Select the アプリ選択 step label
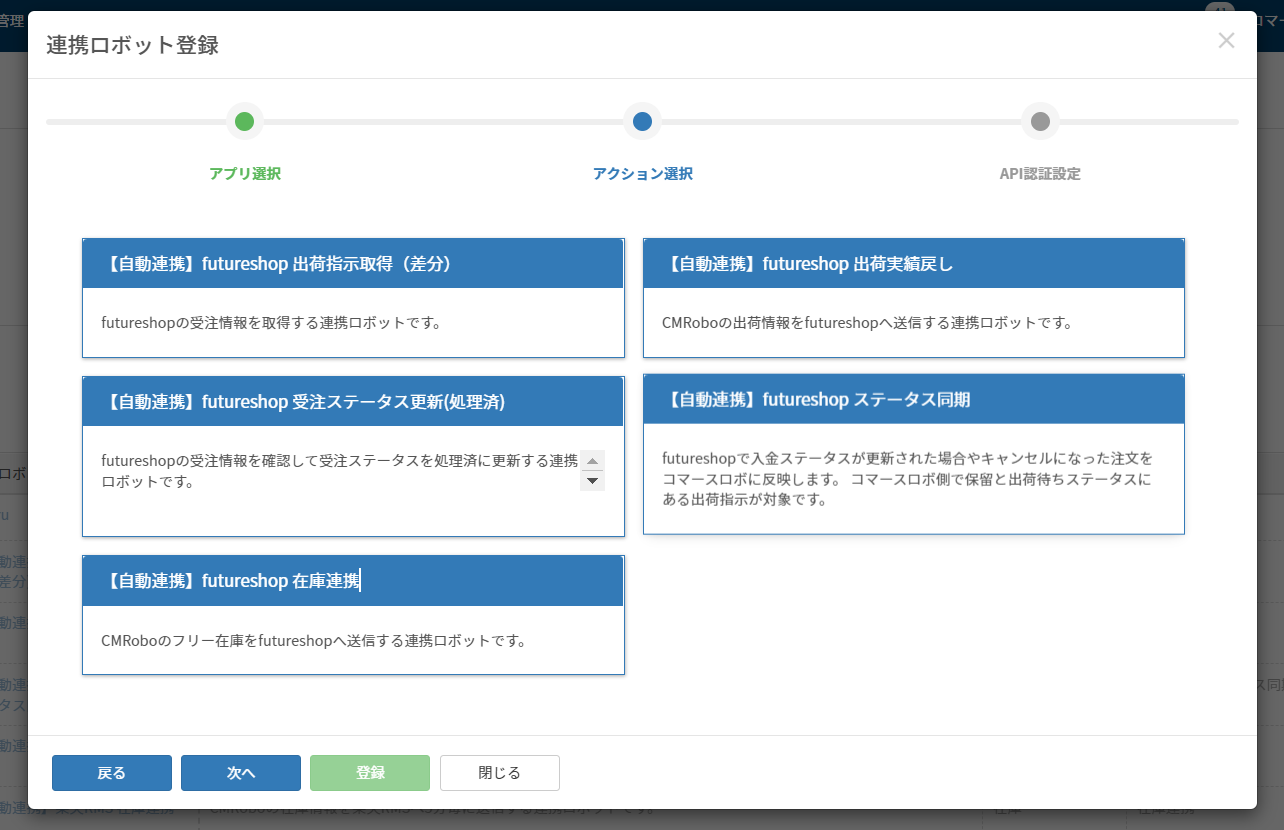 coord(245,174)
